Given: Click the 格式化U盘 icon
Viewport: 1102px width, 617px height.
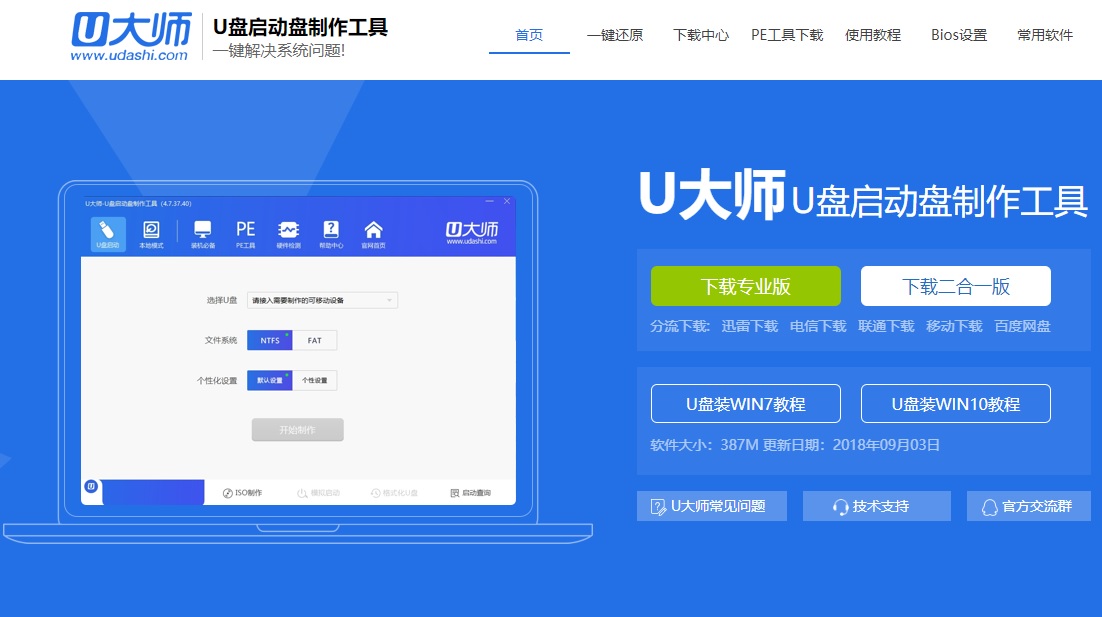Looking at the screenshot, I should (x=394, y=493).
